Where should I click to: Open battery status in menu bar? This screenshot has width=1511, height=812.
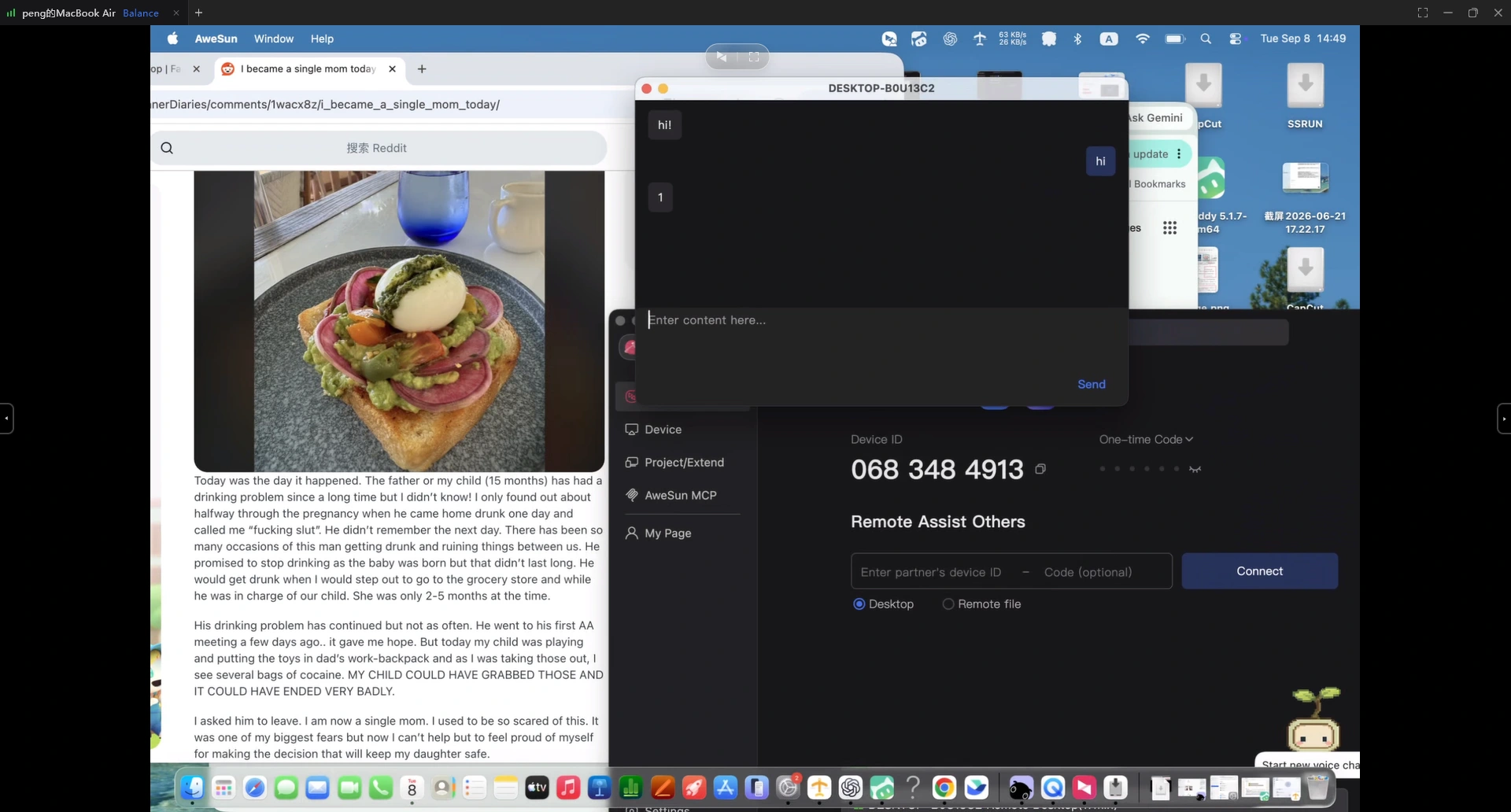coord(1174,39)
